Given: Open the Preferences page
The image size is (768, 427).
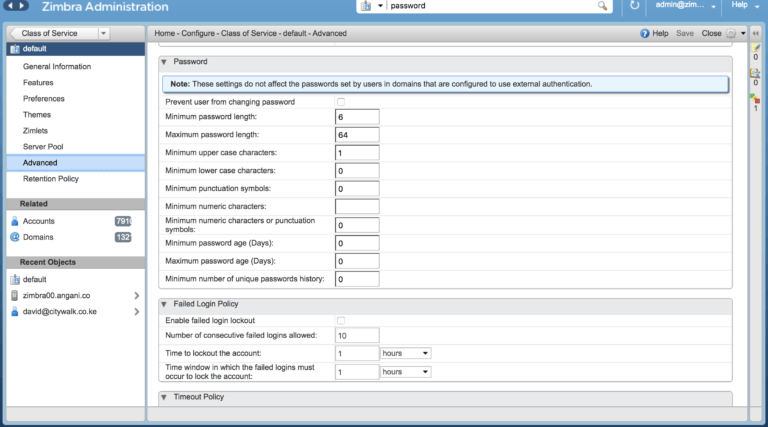Looking at the screenshot, I should [44, 99].
